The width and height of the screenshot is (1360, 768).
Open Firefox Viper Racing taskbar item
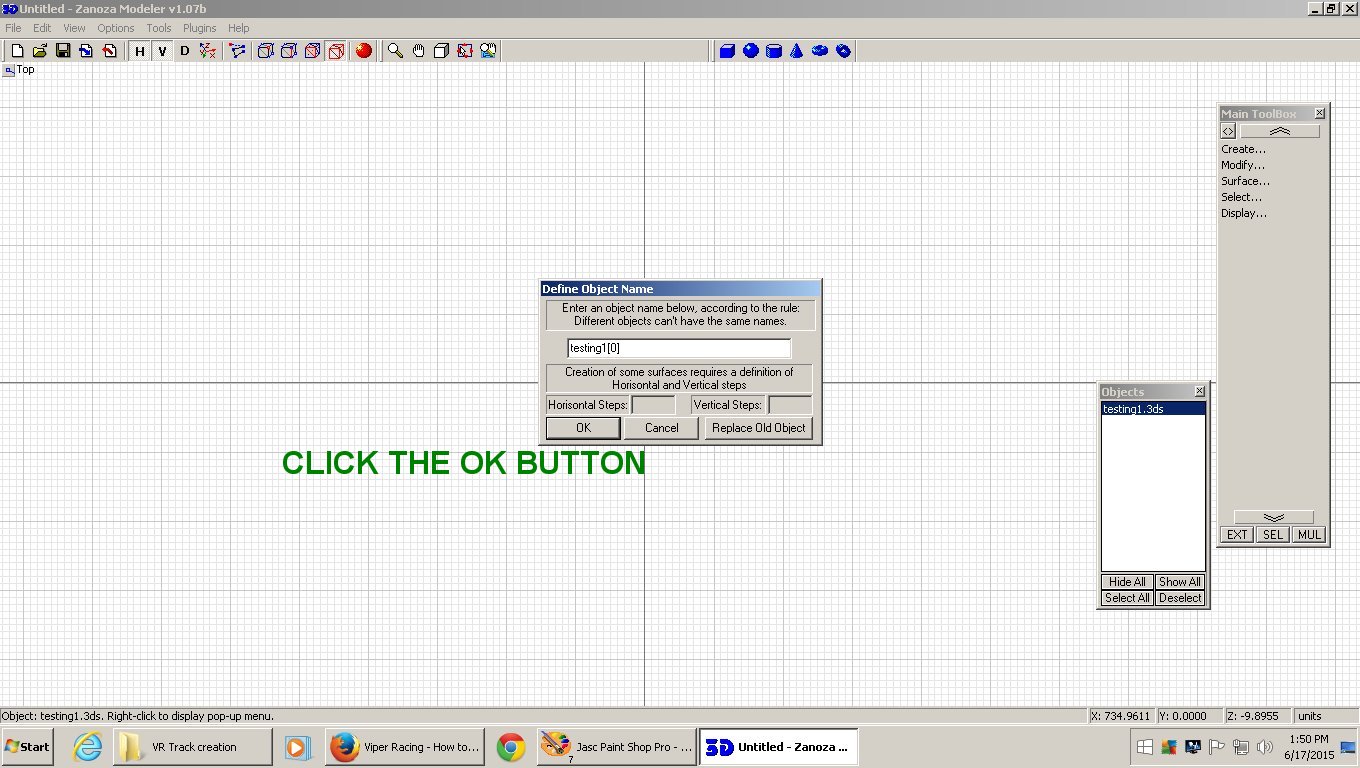coord(406,747)
